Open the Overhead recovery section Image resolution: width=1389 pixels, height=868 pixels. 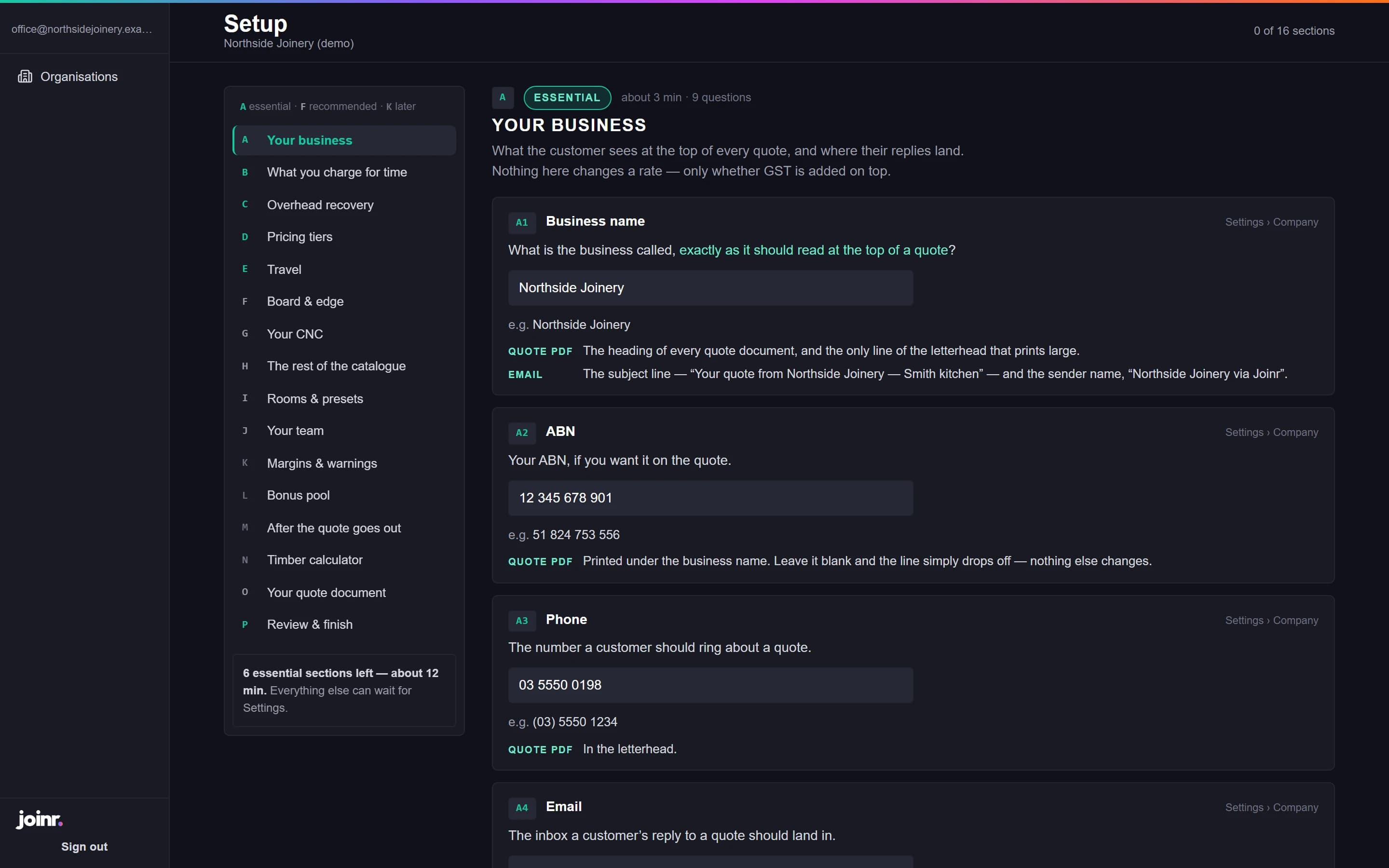point(344,205)
